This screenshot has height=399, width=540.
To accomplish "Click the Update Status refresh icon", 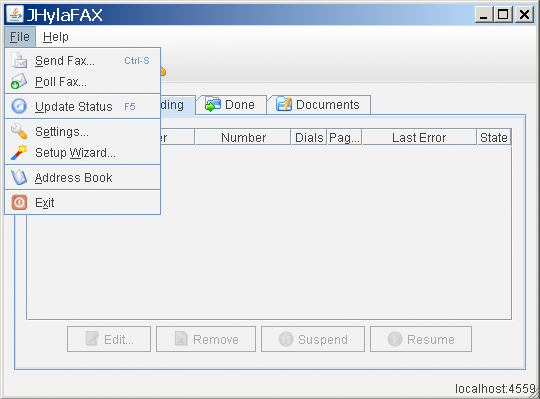I will pos(19,106).
